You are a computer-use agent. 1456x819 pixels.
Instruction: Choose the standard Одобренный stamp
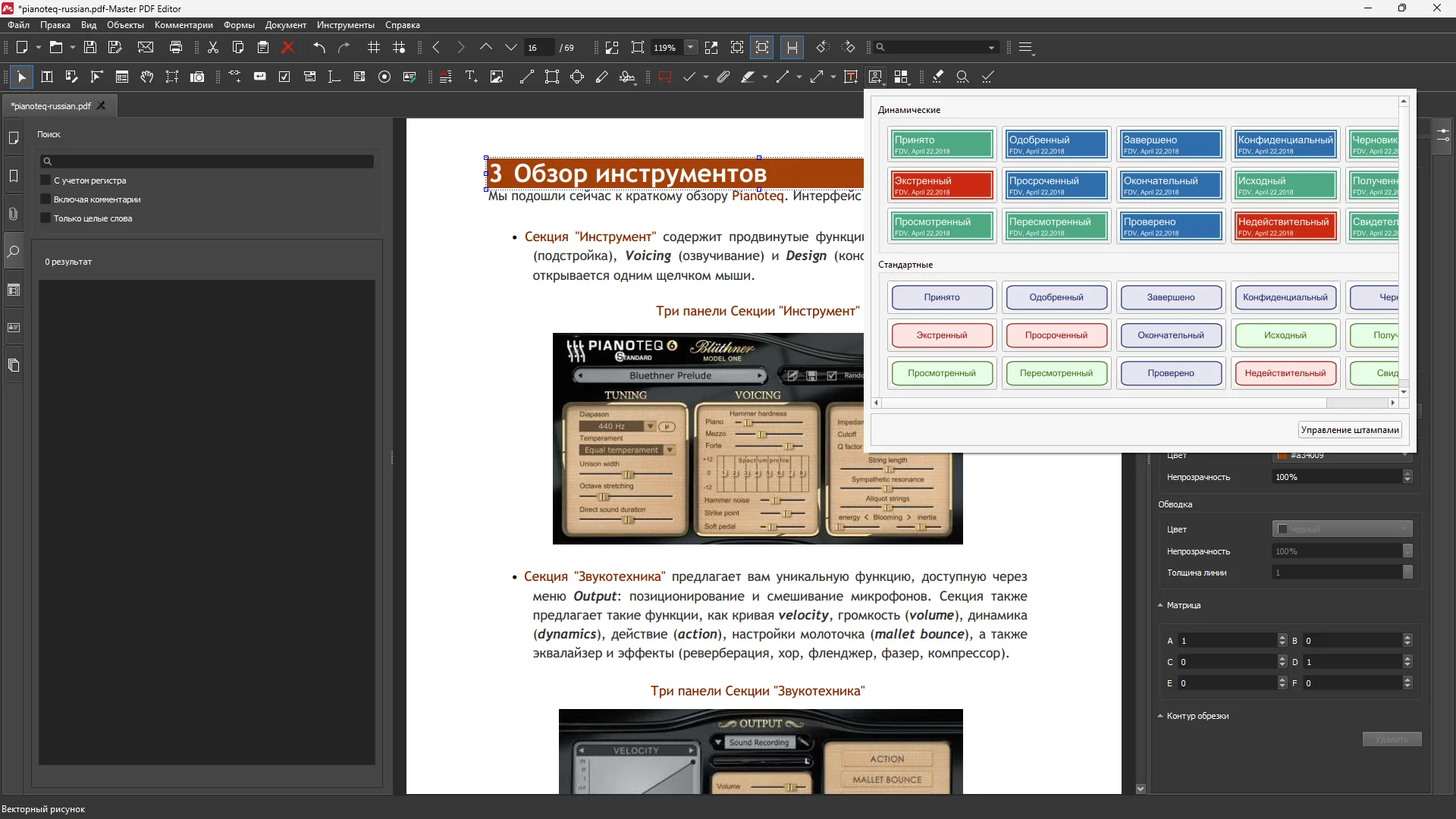coord(1056,297)
